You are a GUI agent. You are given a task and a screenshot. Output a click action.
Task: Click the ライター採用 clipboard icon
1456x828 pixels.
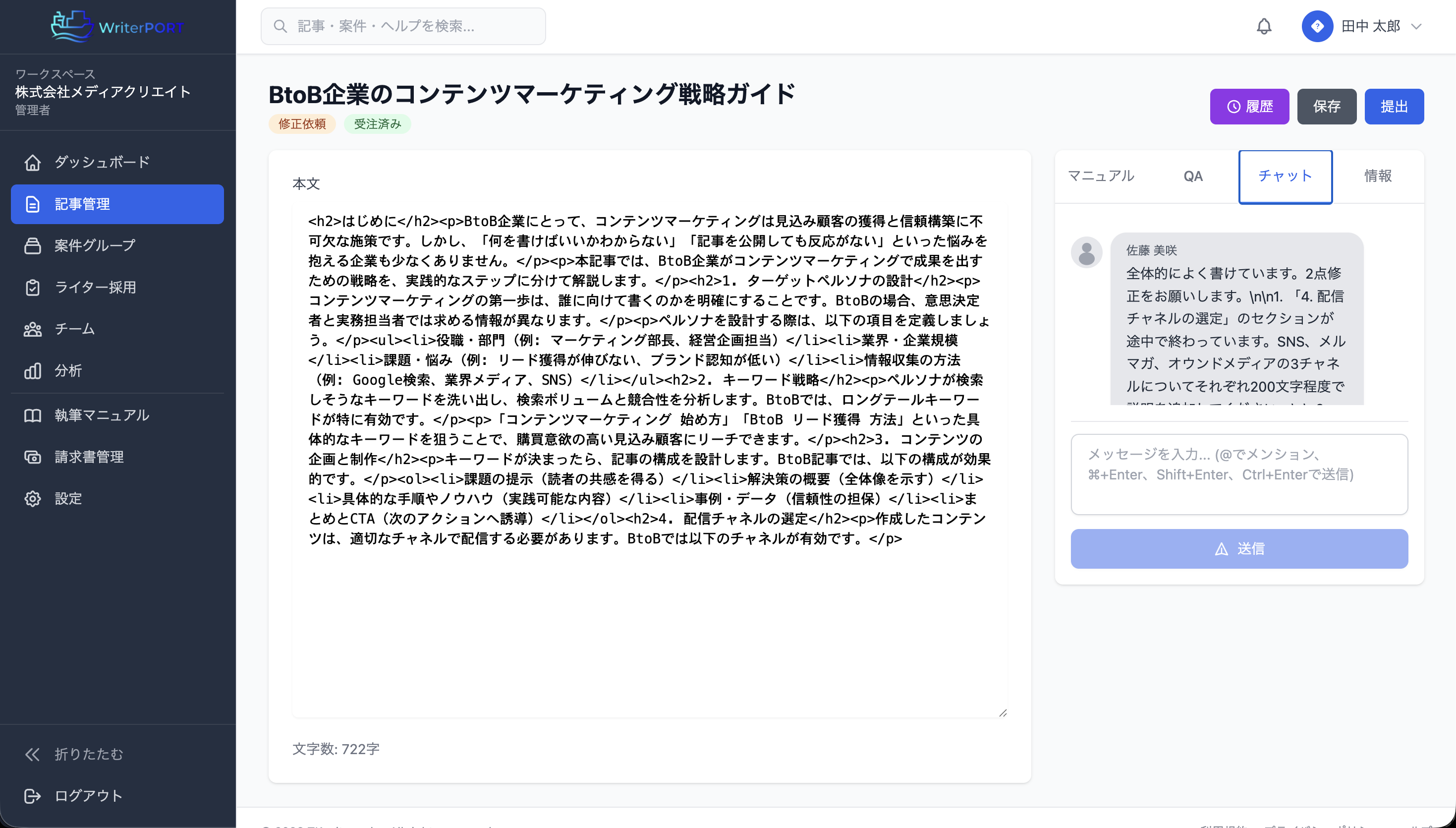click(33, 287)
